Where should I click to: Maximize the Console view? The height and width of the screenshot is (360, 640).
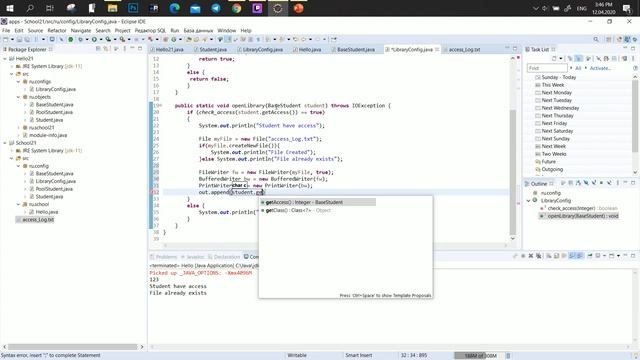click(x=633, y=255)
